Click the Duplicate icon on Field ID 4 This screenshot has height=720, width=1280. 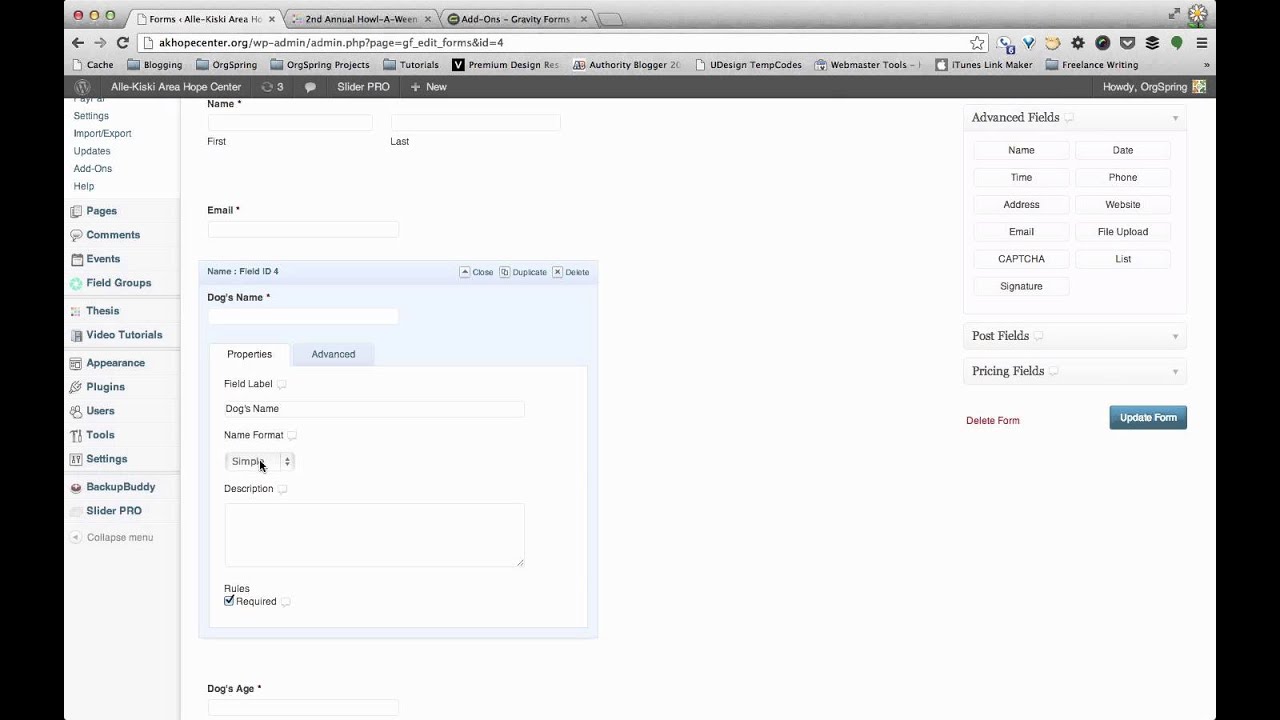505,272
